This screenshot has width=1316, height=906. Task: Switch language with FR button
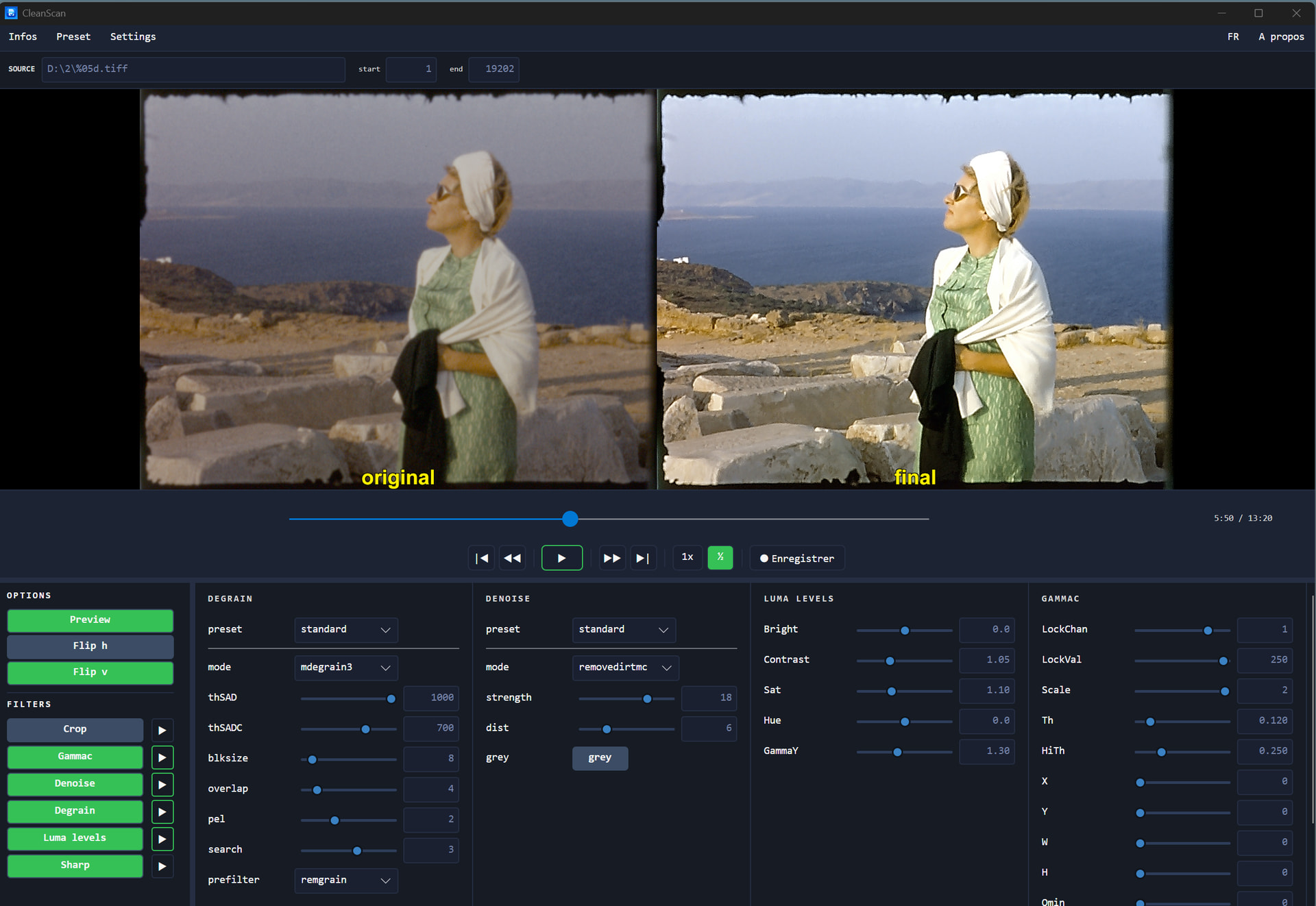1232,36
